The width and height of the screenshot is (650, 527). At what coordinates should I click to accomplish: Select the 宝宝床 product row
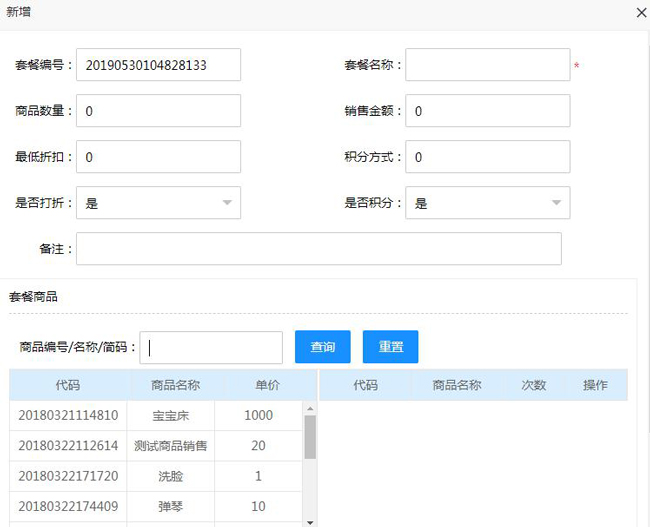175,415
